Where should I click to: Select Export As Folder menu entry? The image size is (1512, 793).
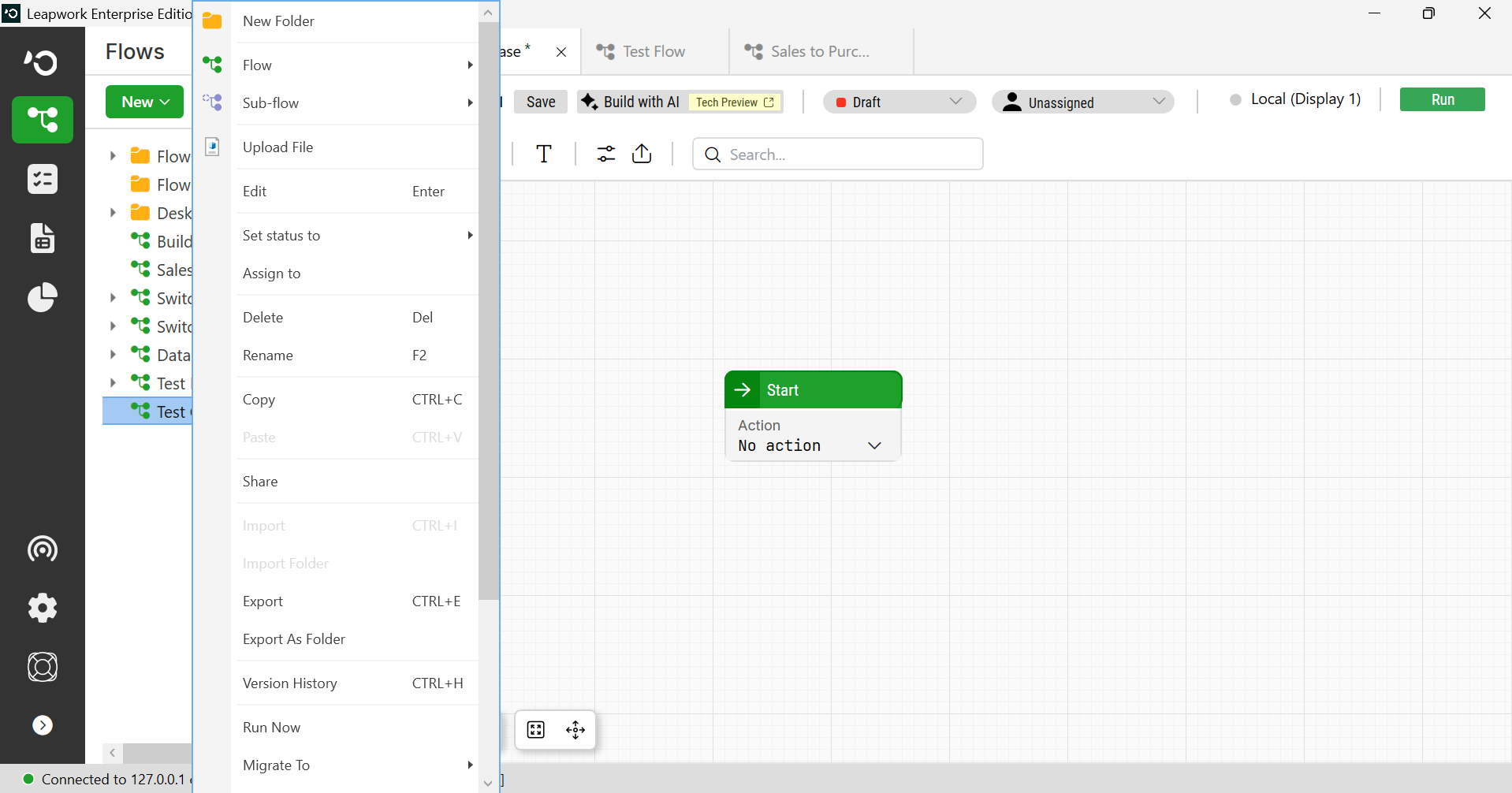(353, 639)
